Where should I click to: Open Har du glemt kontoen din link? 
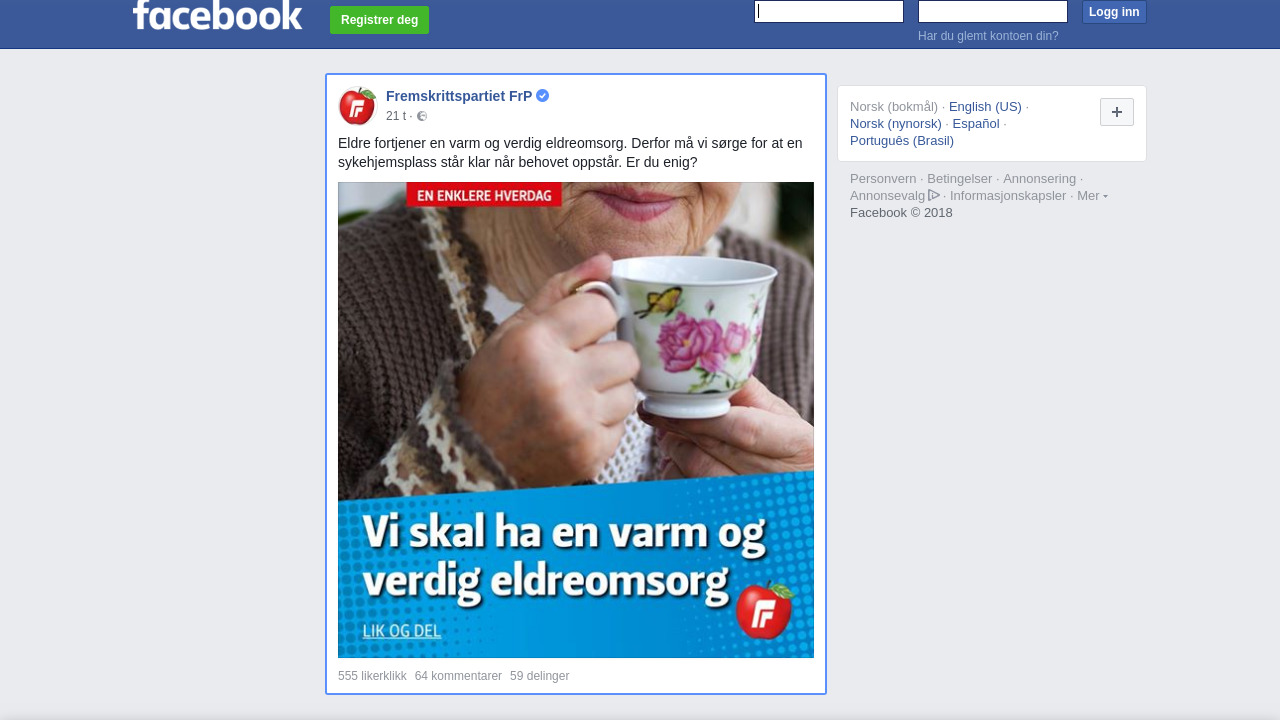pyautogui.click(x=988, y=36)
